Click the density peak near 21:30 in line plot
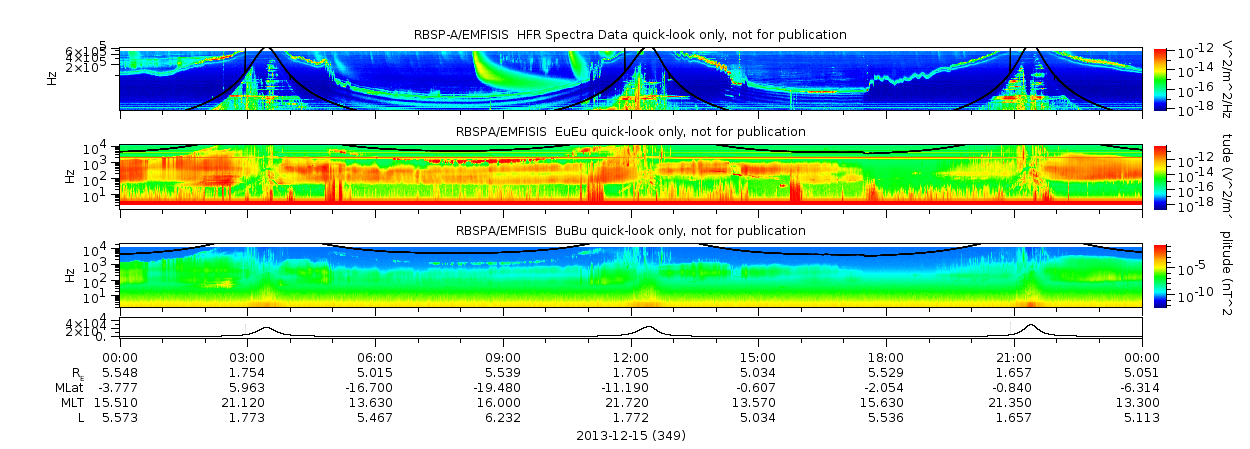Screen dimensions: 1250x449 (x=1032, y=326)
